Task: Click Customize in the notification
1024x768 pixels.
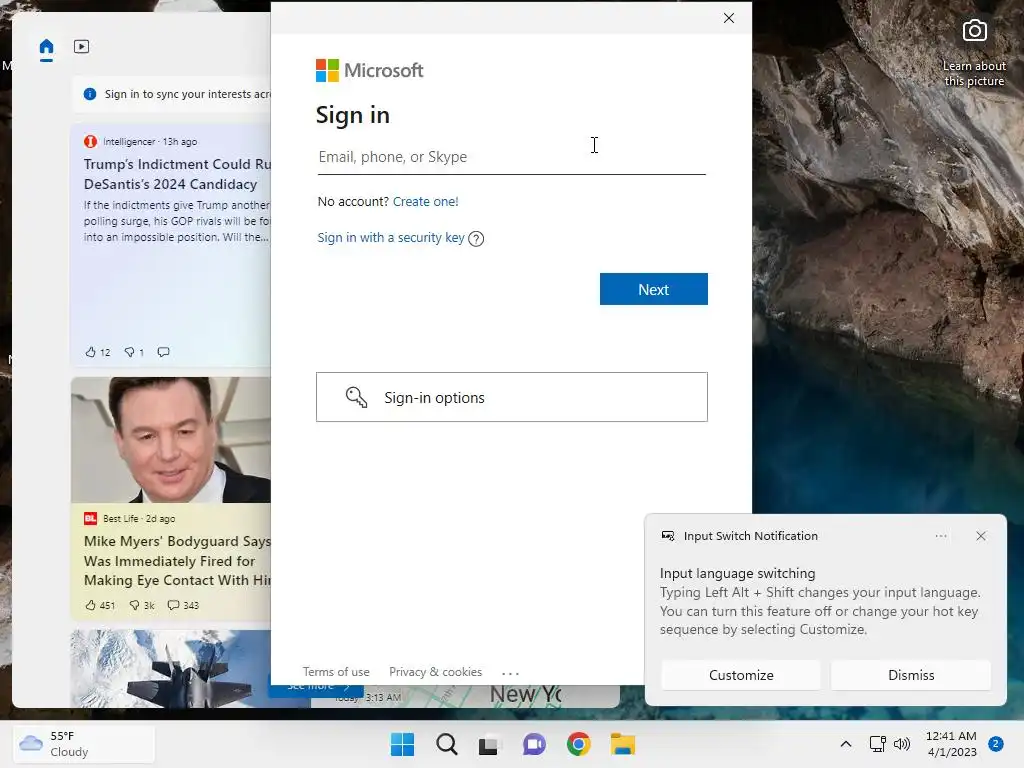Action: point(741,675)
